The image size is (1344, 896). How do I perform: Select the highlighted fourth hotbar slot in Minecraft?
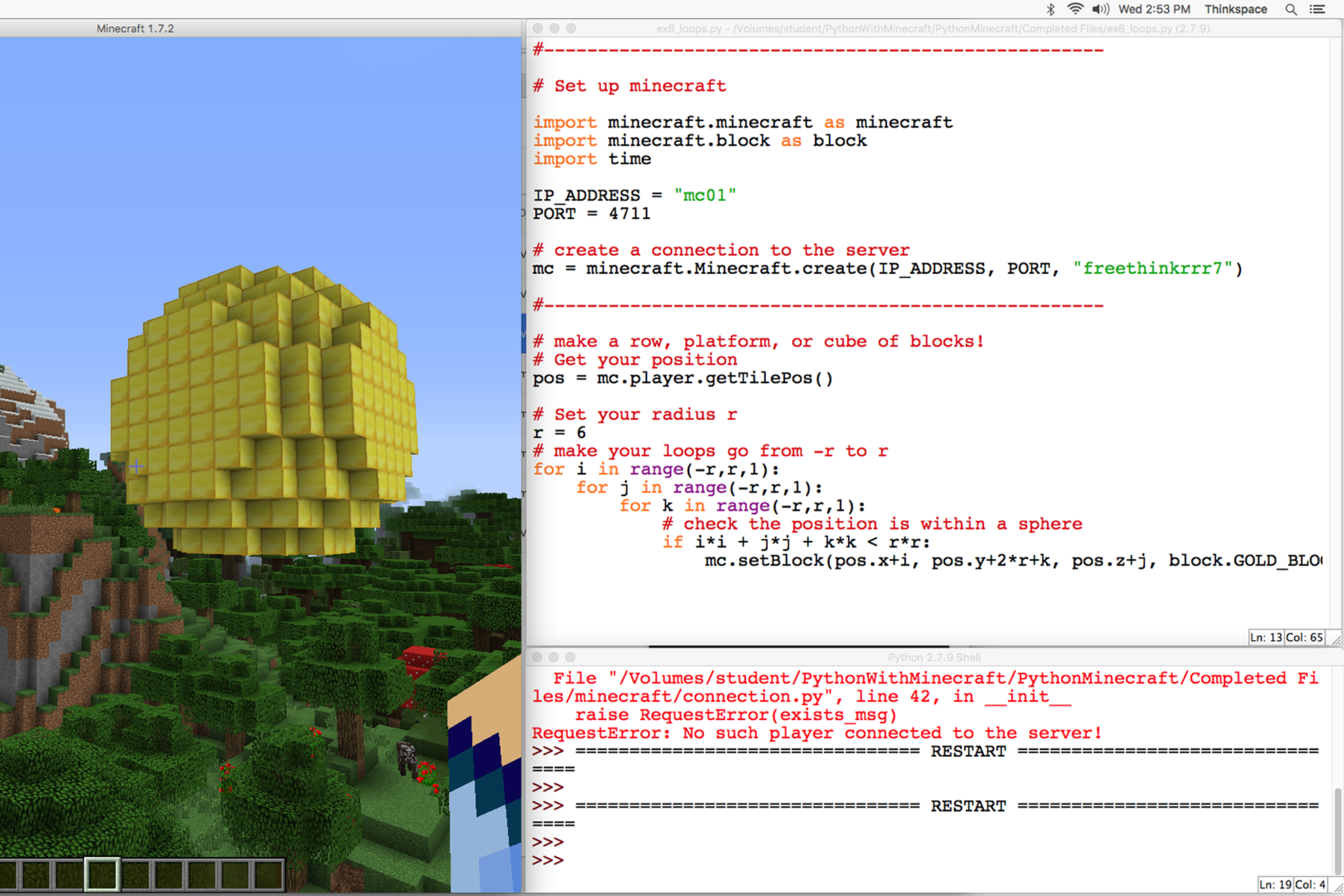click(102, 874)
